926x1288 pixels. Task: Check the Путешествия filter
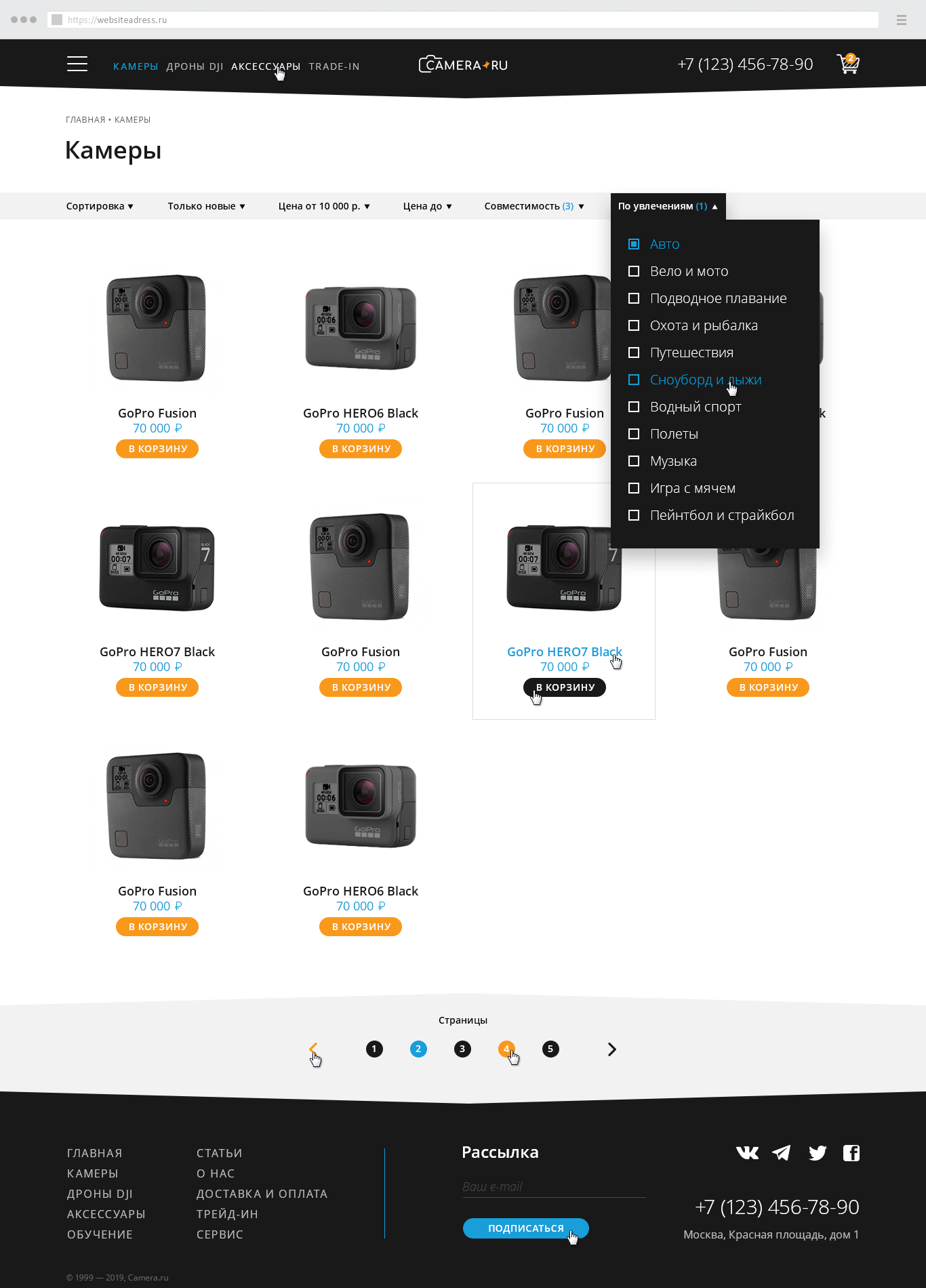click(634, 353)
